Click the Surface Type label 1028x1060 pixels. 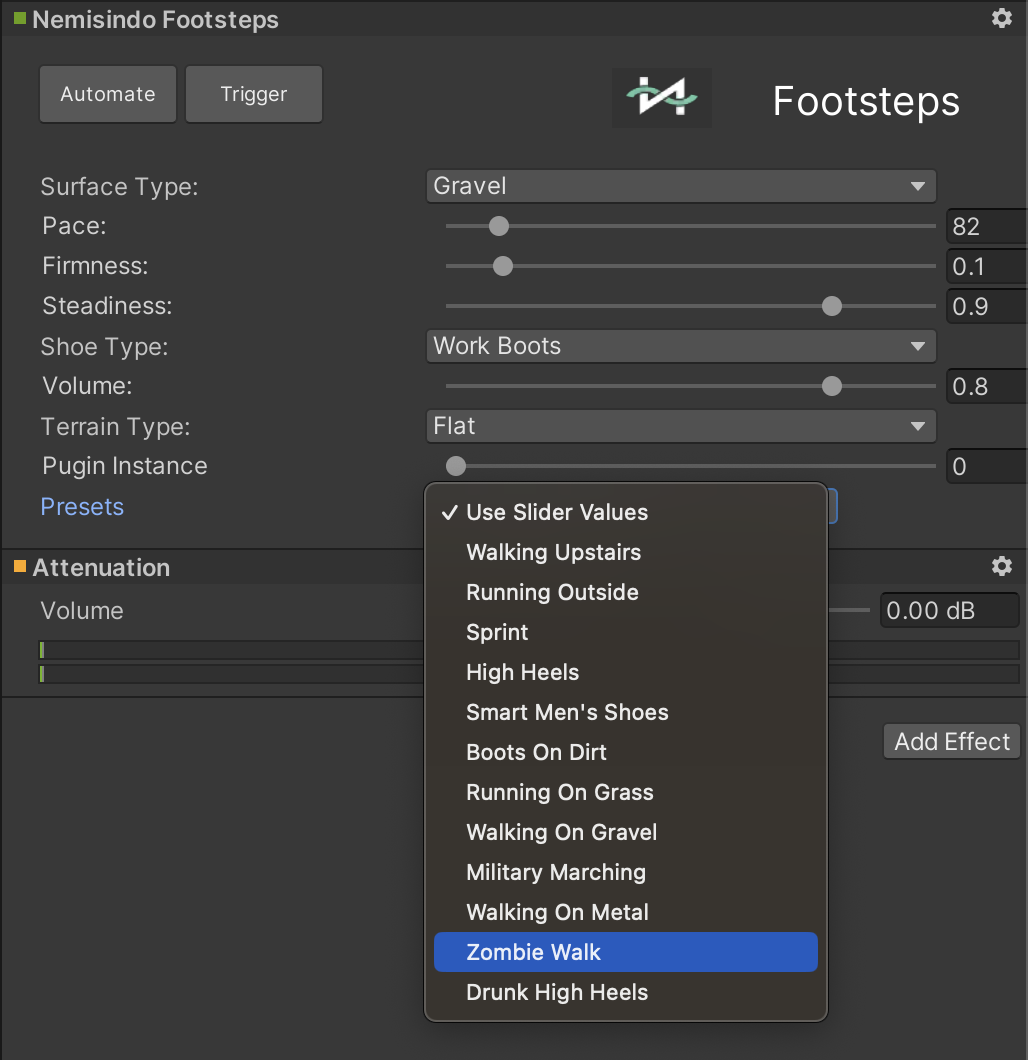coord(119,187)
